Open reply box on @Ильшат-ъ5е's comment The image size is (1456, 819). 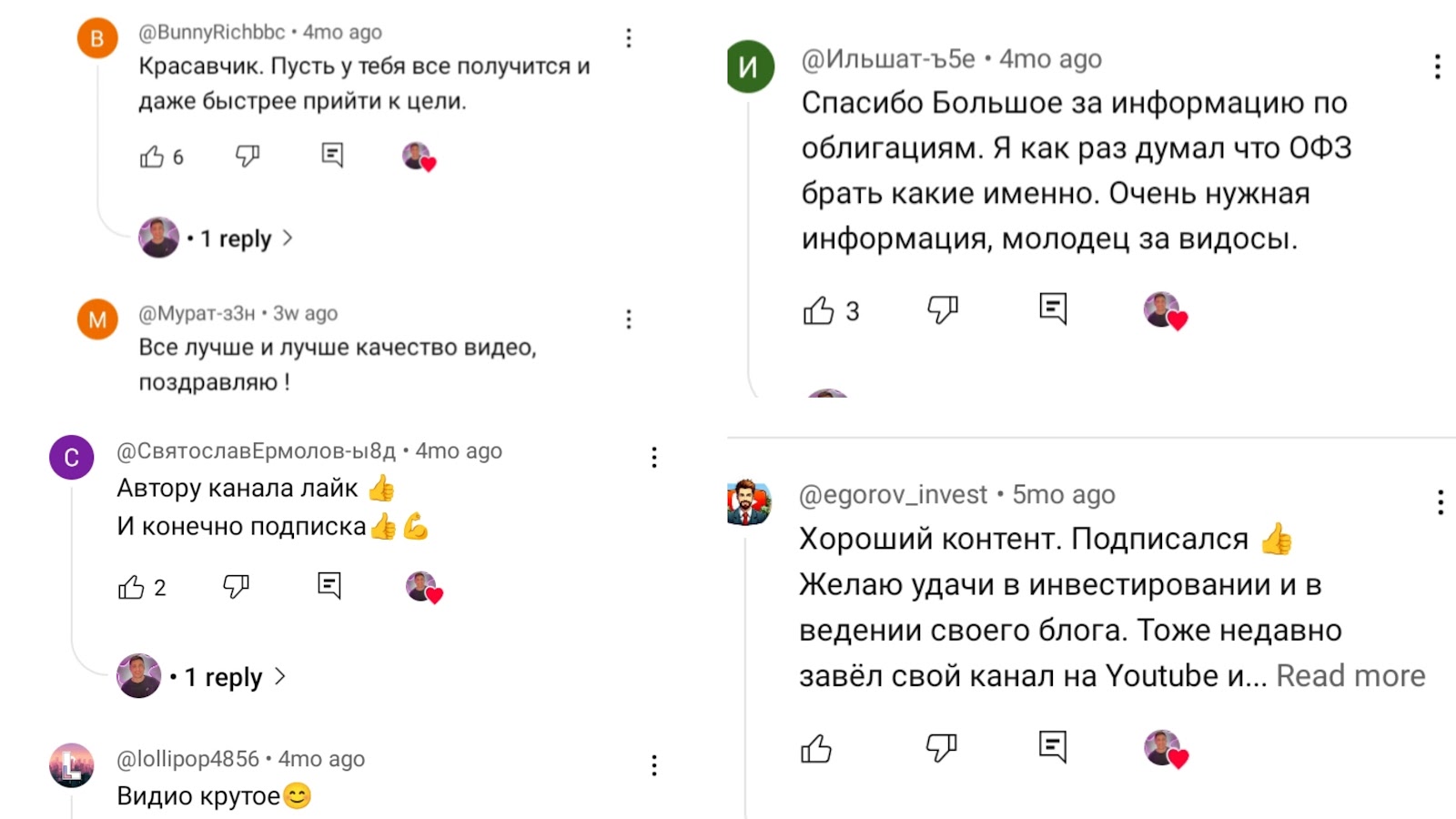tap(1053, 309)
